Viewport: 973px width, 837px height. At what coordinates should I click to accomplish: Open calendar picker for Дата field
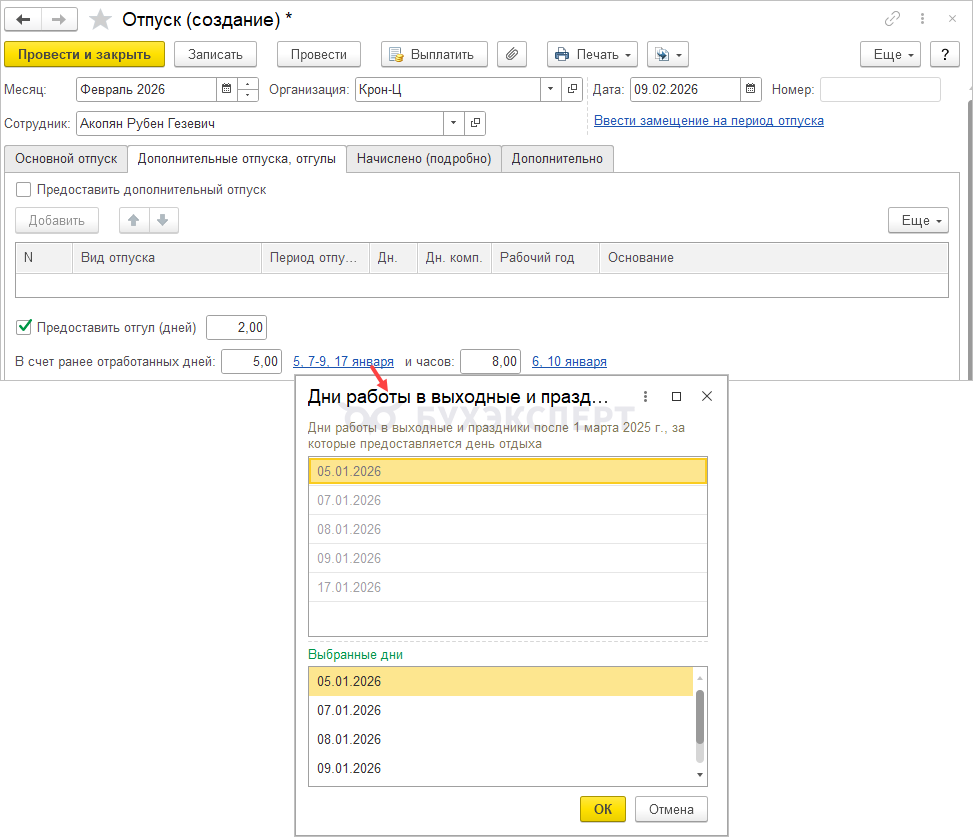tap(751, 89)
